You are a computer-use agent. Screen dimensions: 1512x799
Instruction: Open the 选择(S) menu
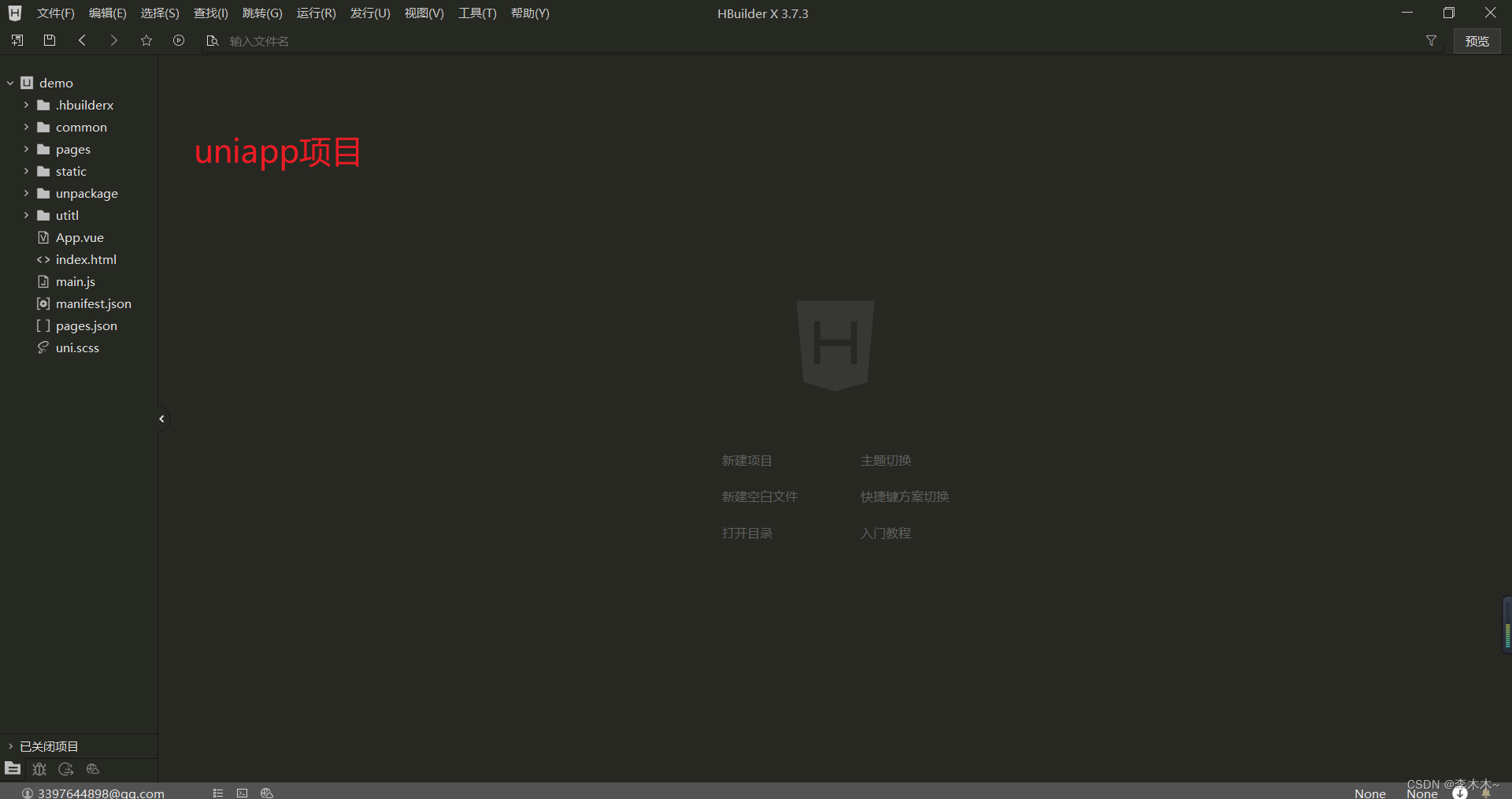tap(160, 13)
